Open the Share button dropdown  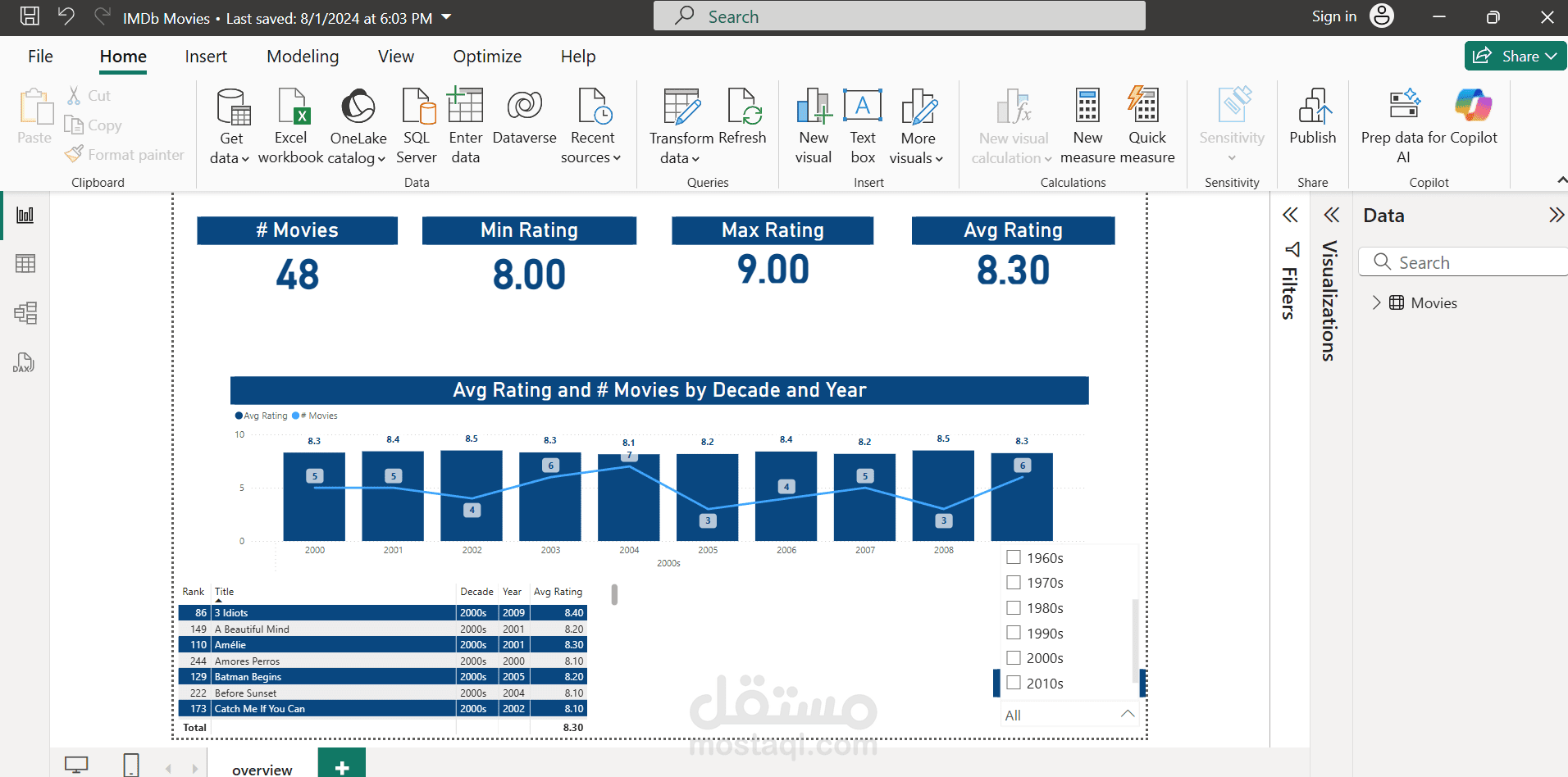1552,56
